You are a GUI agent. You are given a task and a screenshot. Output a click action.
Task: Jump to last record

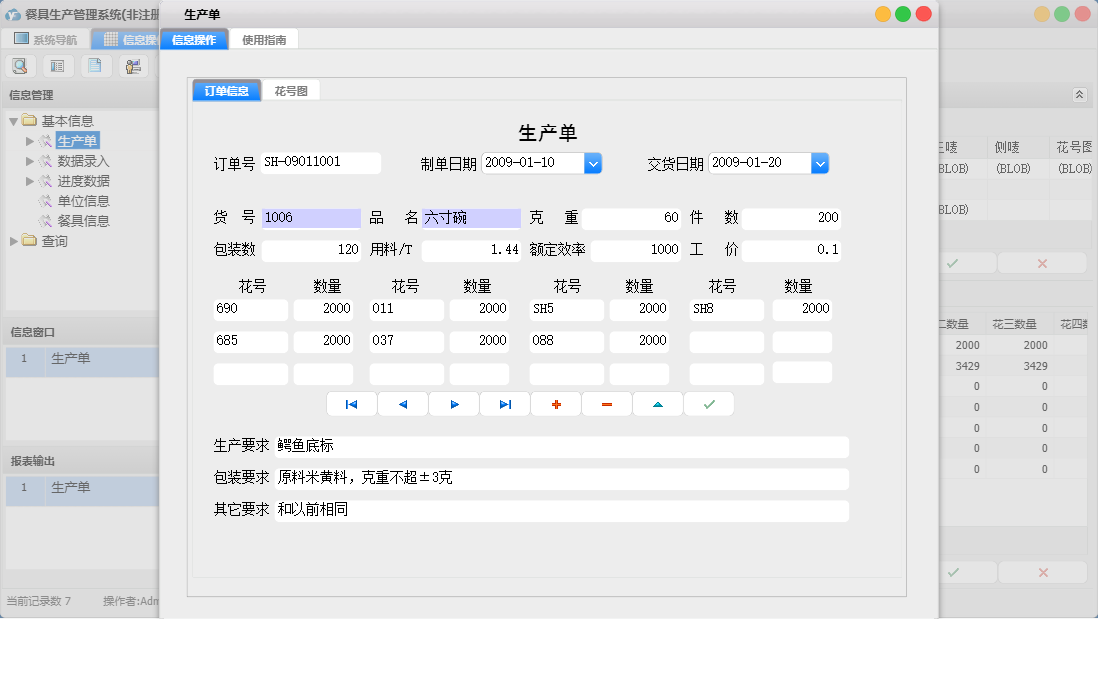click(505, 404)
